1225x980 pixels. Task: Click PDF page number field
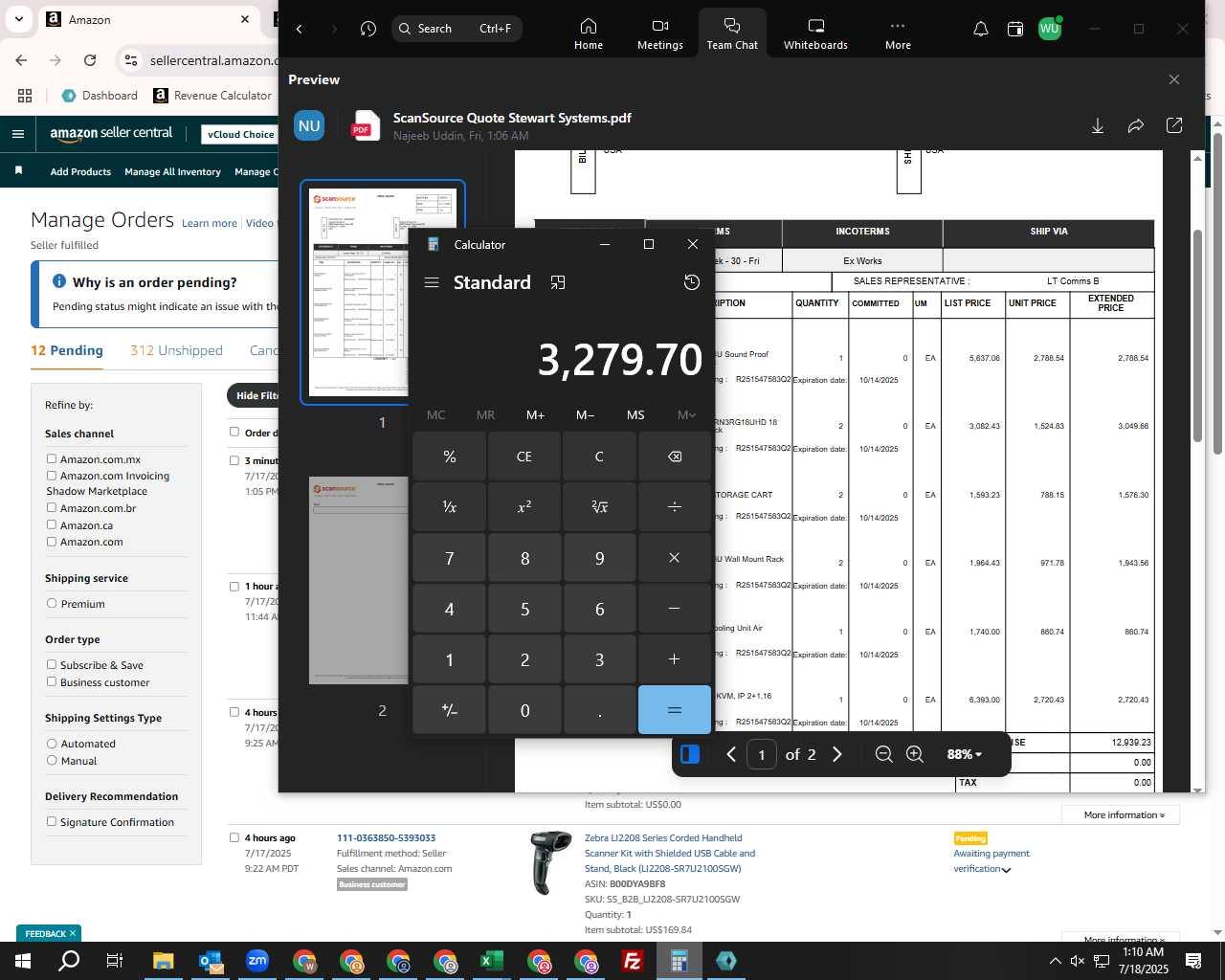(762, 754)
